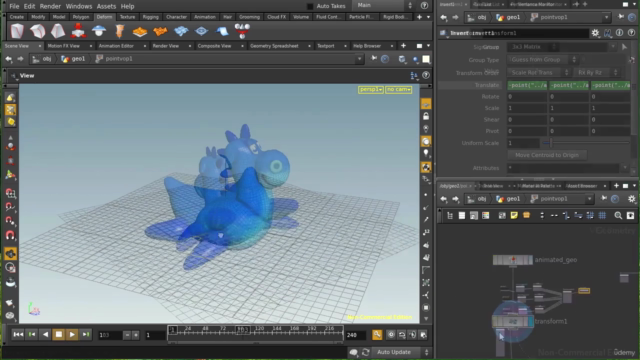Select the orange flat grid shelf tool
640x360 pixels.
tap(140, 31)
